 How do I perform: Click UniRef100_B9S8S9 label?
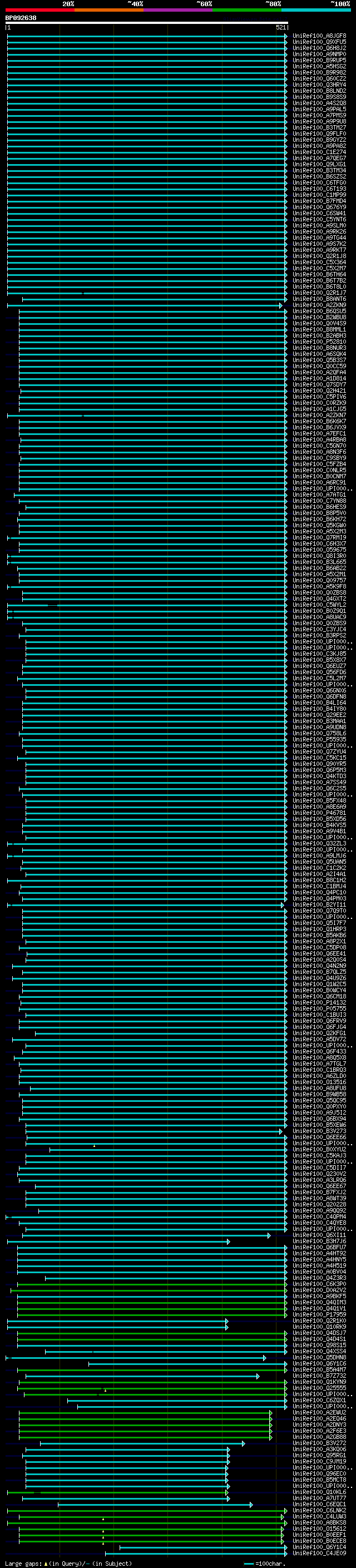coord(319,97)
